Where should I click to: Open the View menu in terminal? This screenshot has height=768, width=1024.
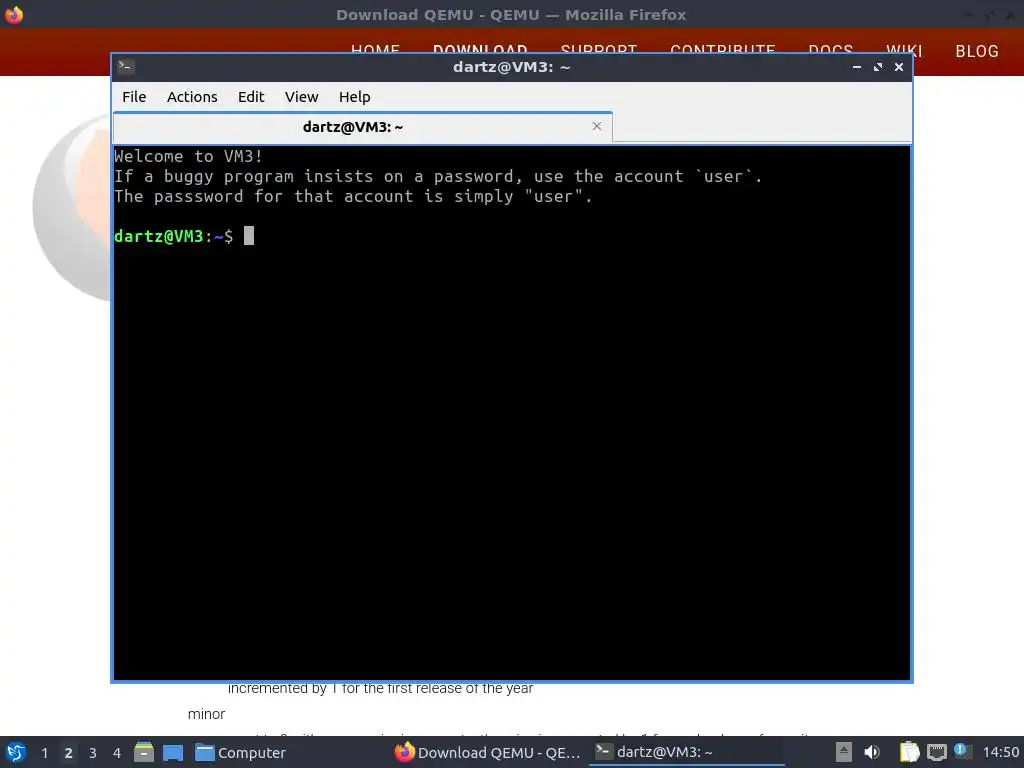(x=301, y=97)
